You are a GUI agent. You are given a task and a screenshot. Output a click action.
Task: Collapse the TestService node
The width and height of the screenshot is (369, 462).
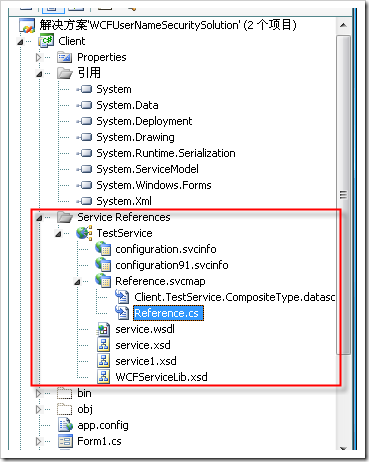click(x=58, y=234)
